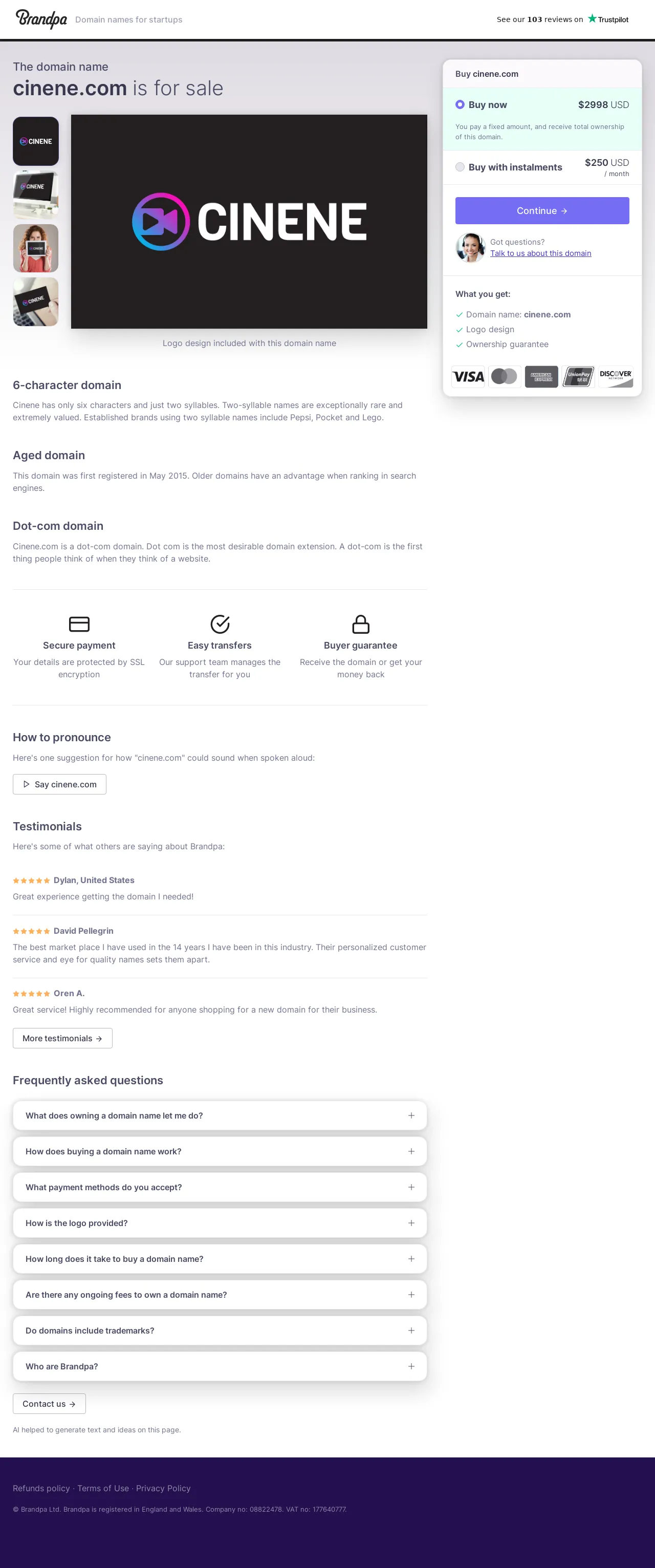Open the Refunds policy footer link
The width and height of the screenshot is (655, 1568).
point(41,1488)
